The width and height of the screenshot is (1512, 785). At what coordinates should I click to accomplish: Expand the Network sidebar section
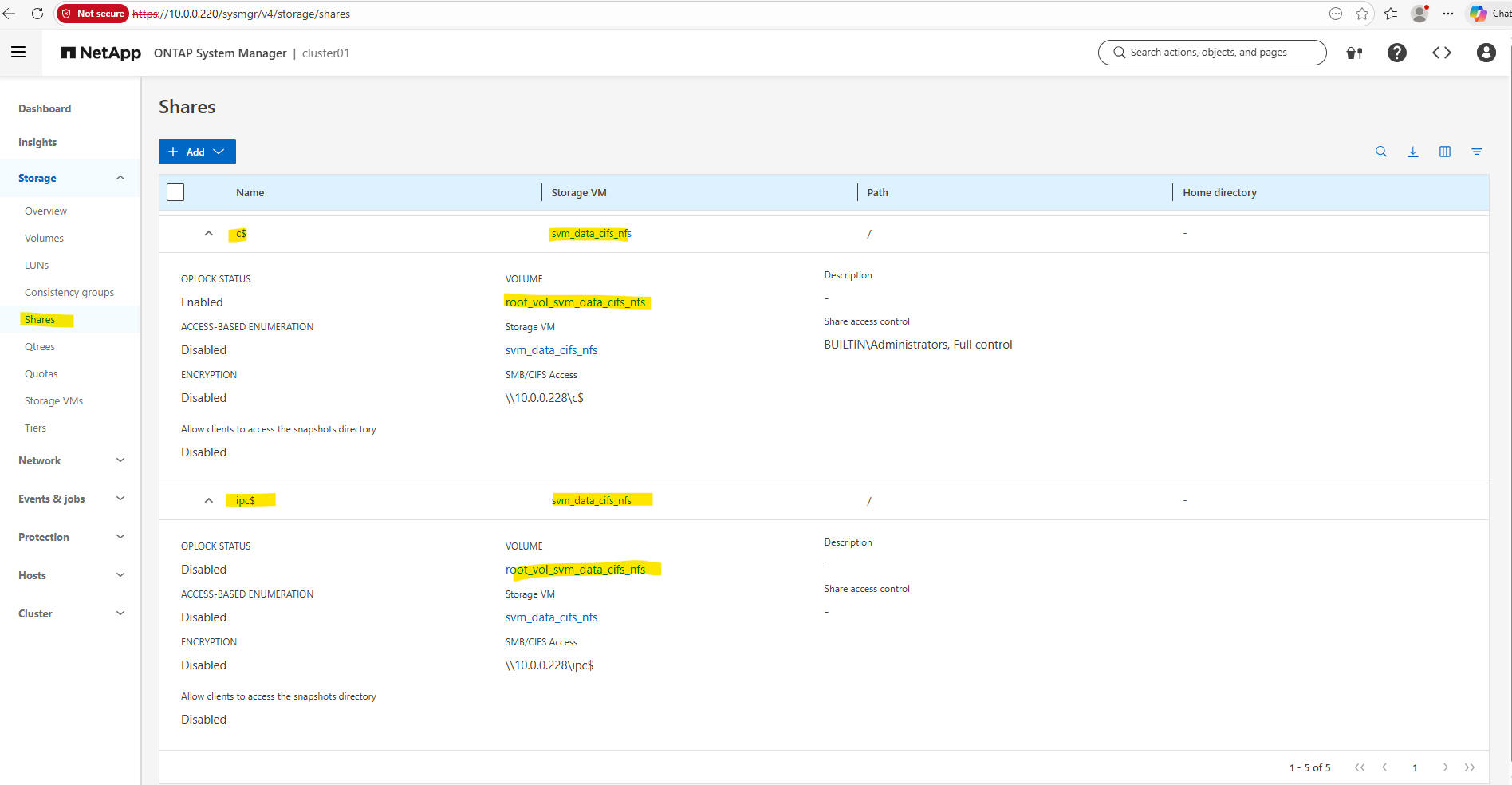(x=71, y=460)
